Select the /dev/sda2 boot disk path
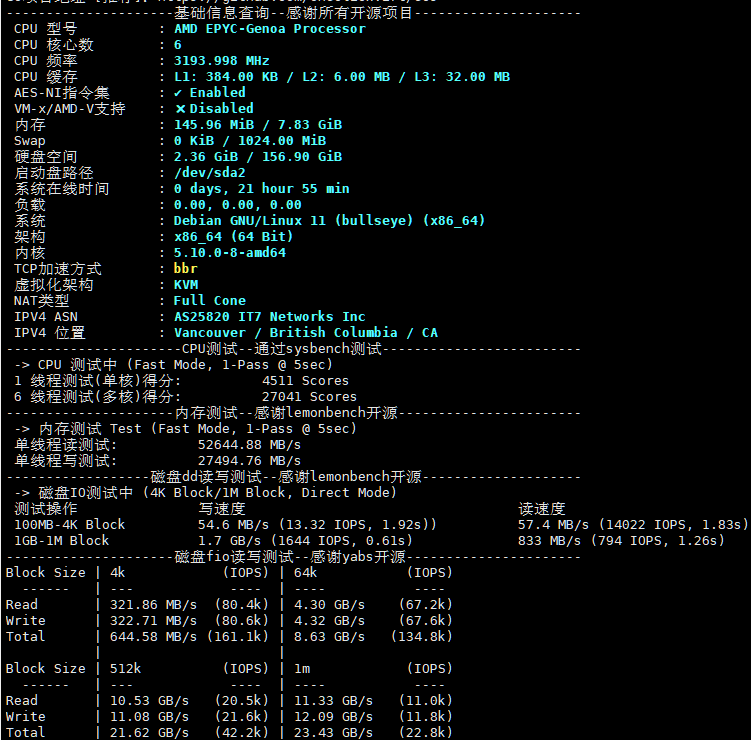 click(209, 172)
